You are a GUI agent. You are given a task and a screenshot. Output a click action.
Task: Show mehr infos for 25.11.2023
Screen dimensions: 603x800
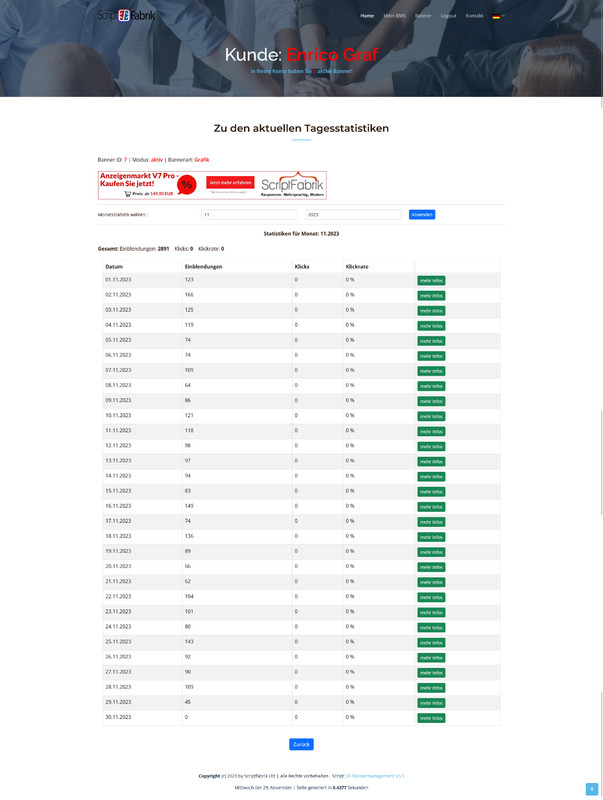[x=431, y=643]
